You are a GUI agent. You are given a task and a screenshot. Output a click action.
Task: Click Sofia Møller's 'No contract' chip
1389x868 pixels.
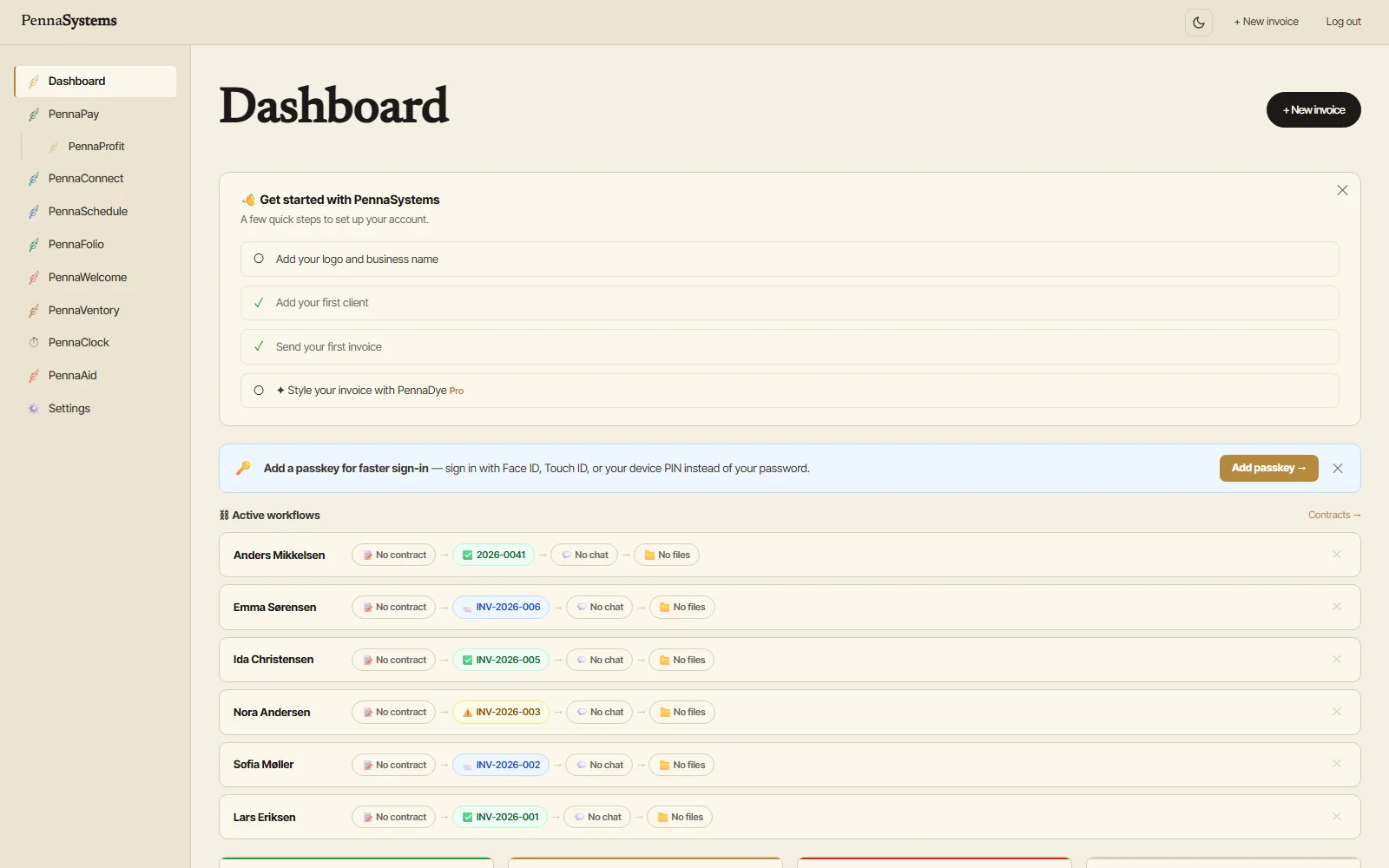394,766
